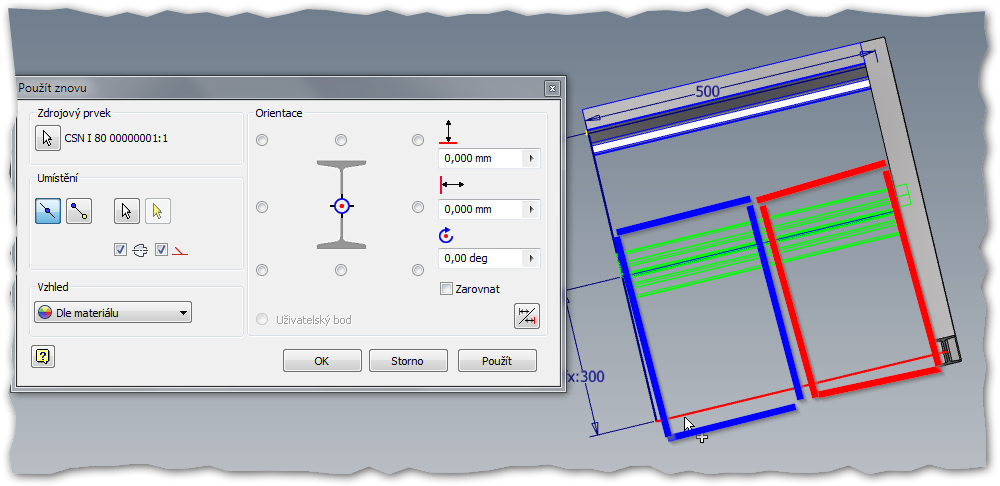Open the Dle materiálu appearance dropdown
This screenshot has height=486, width=1000.
point(112,313)
